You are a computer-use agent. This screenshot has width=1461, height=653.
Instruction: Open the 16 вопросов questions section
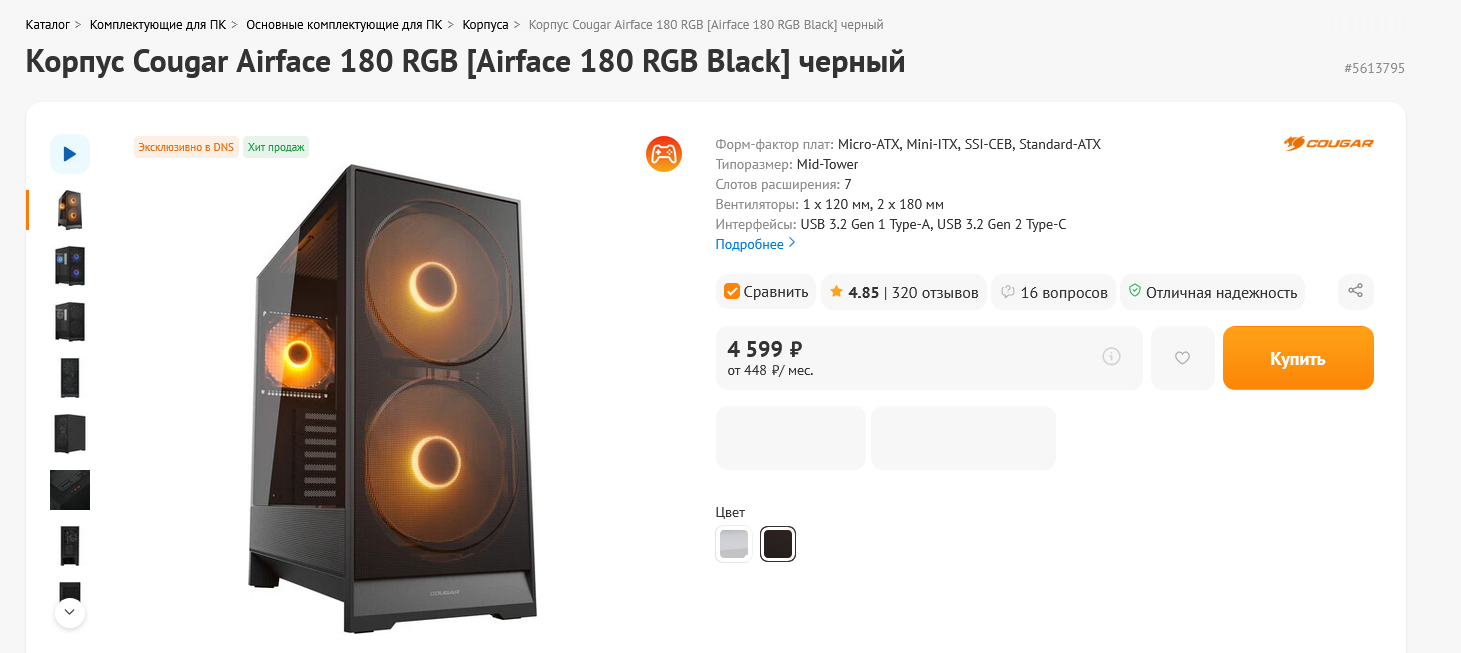[1053, 292]
